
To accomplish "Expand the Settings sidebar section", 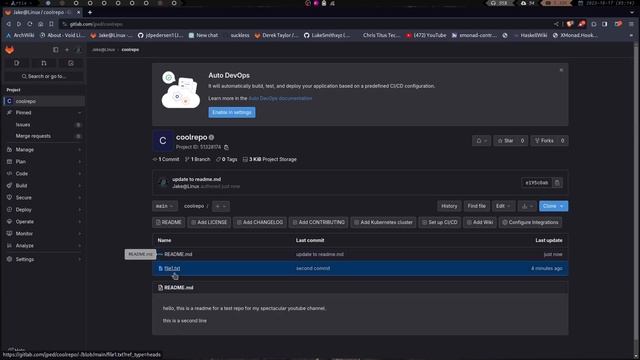I will point(44,259).
